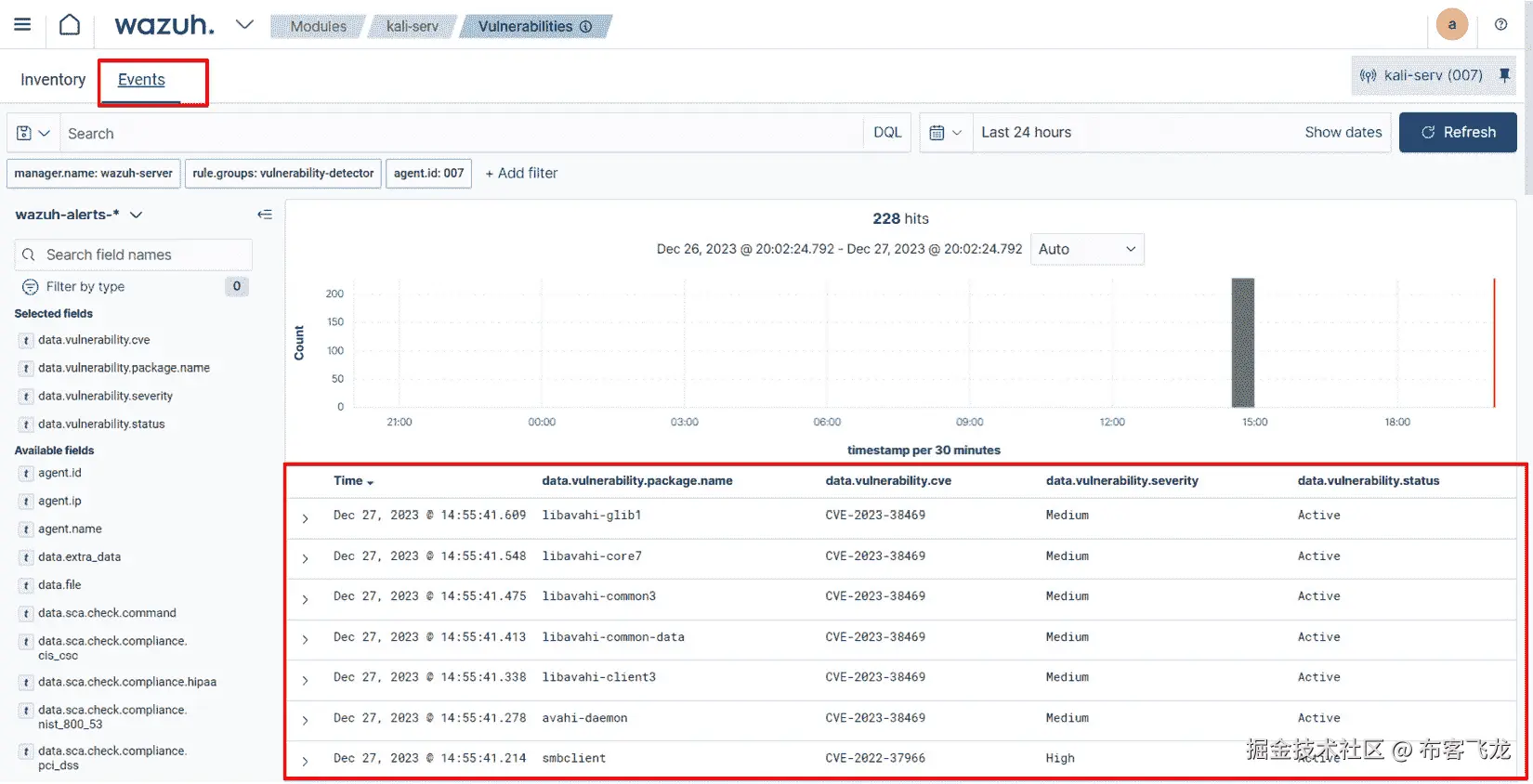Switch to the Events tab
1533x784 pixels.
(x=141, y=80)
